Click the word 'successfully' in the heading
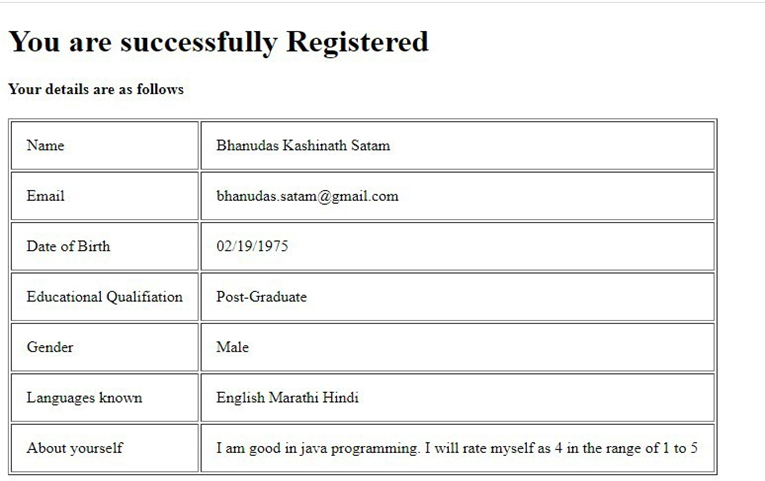The height and width of the screenshot is (481, 765). (x=199, y=42)
